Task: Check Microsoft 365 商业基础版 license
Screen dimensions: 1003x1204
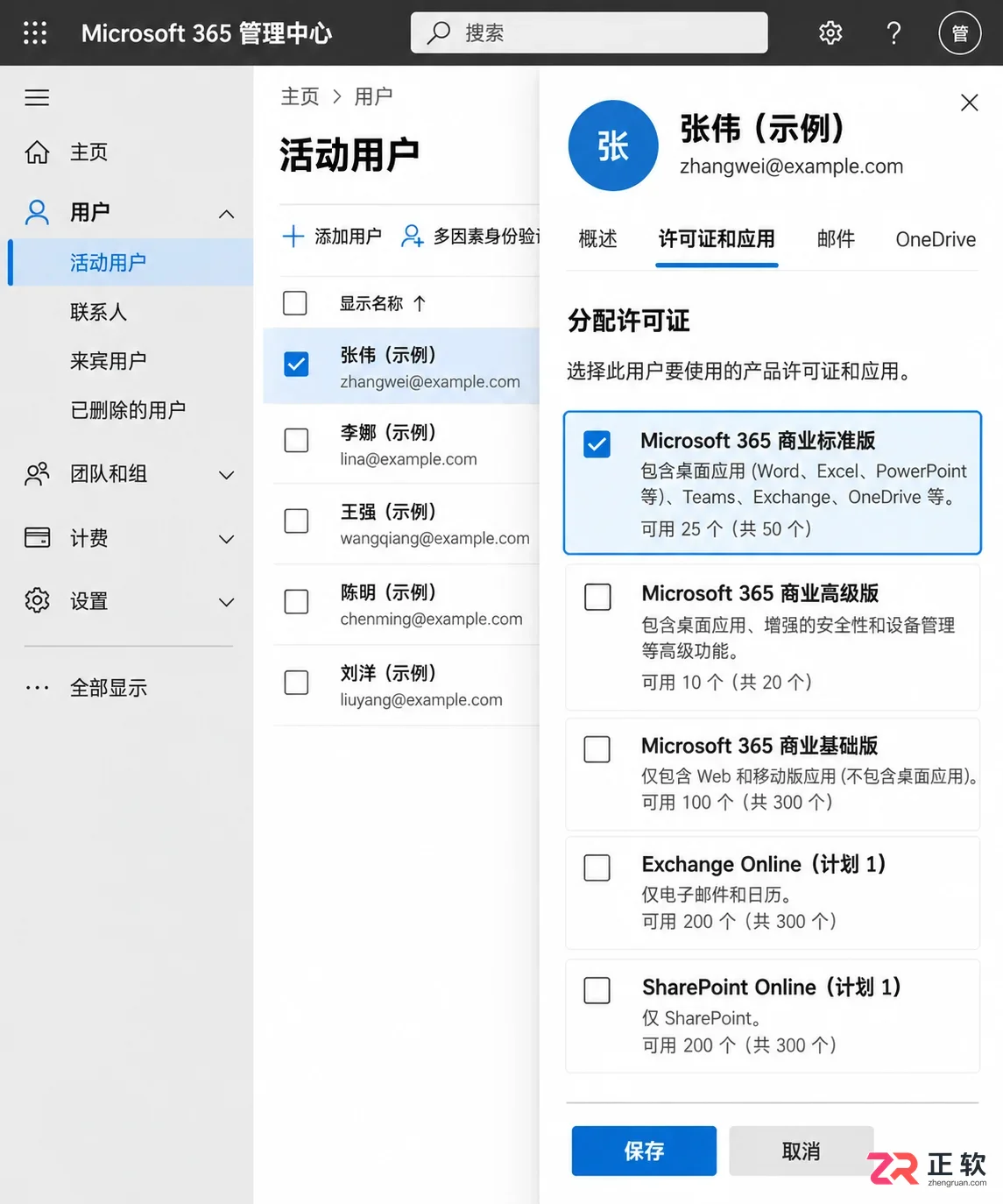Action: 597,749
